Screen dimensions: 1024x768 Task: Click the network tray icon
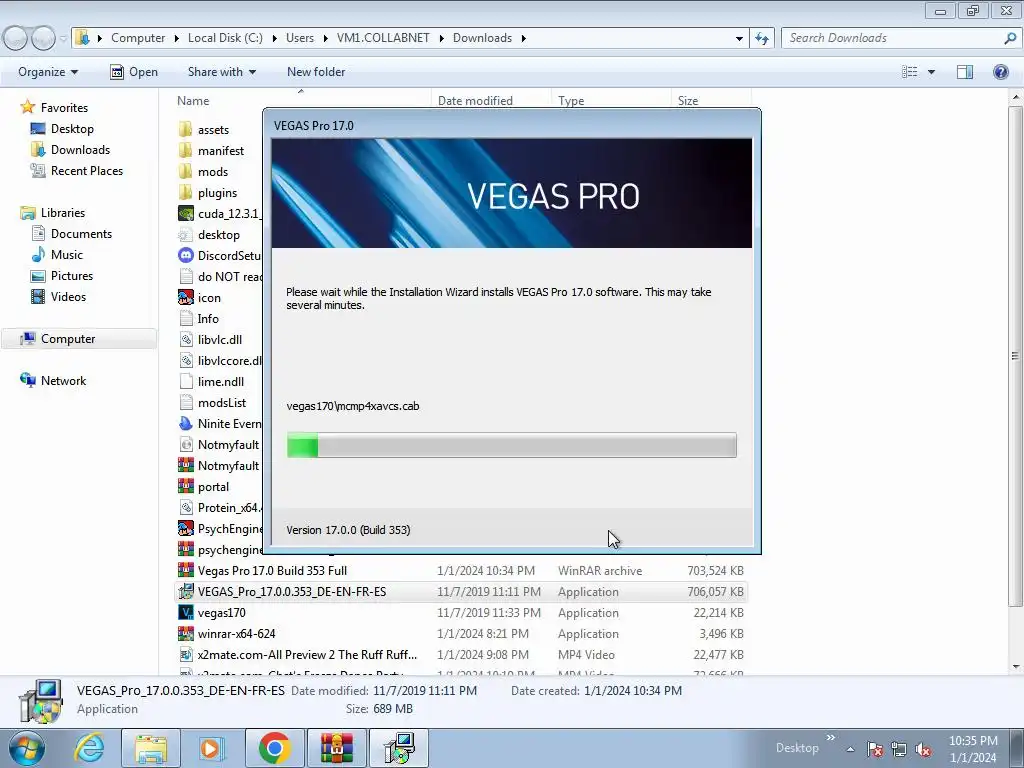pyautogui.click(x=899, y=749)
